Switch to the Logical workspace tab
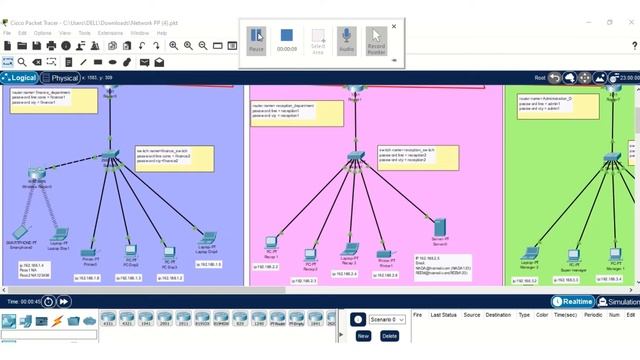Screen dimensions: 640x360 pyautogui.click(x=19, y=78)
